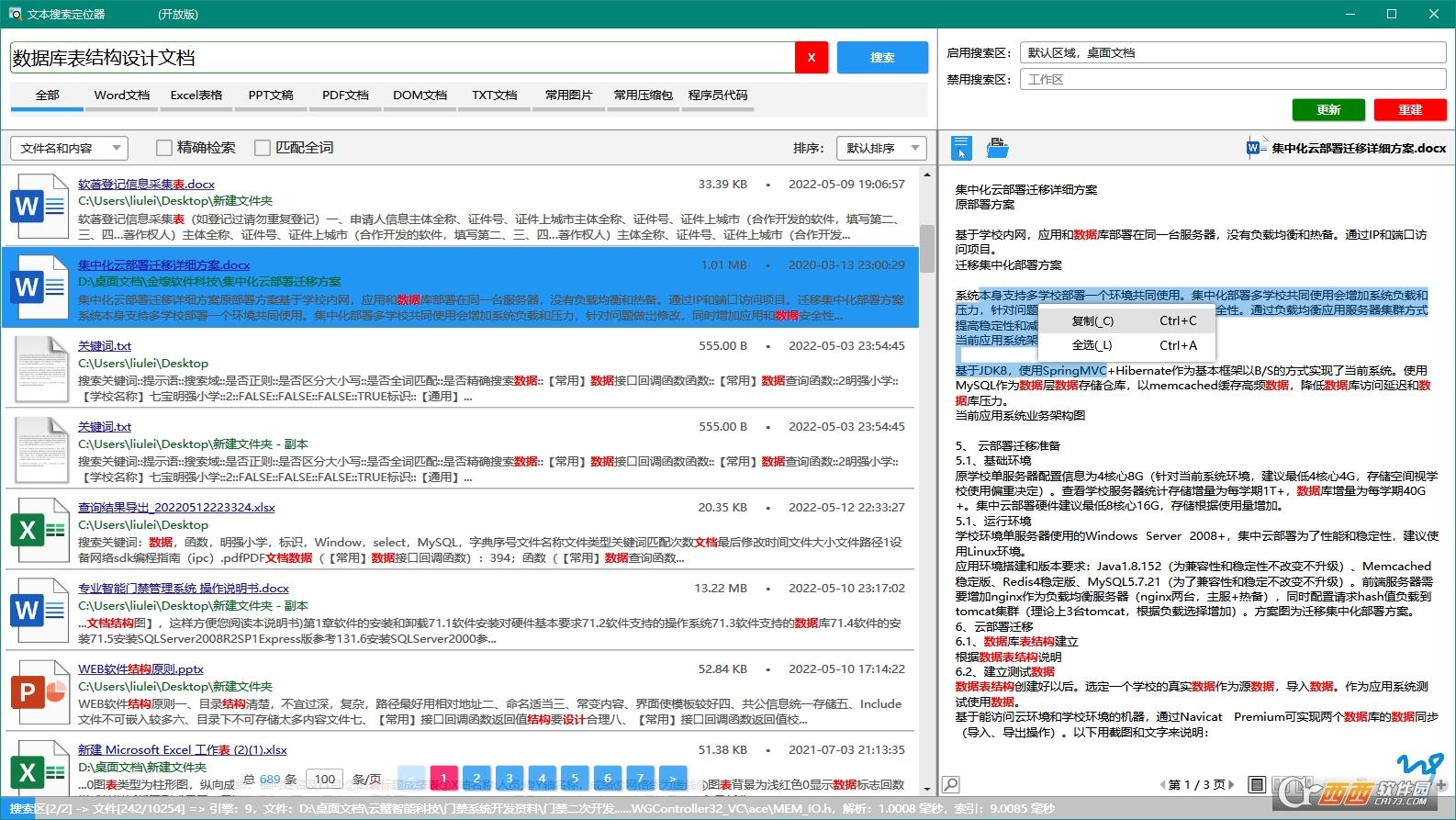1456x820 pixels.
Task: Switch to the 常用压缩包 tab
Action: [643, 95]
